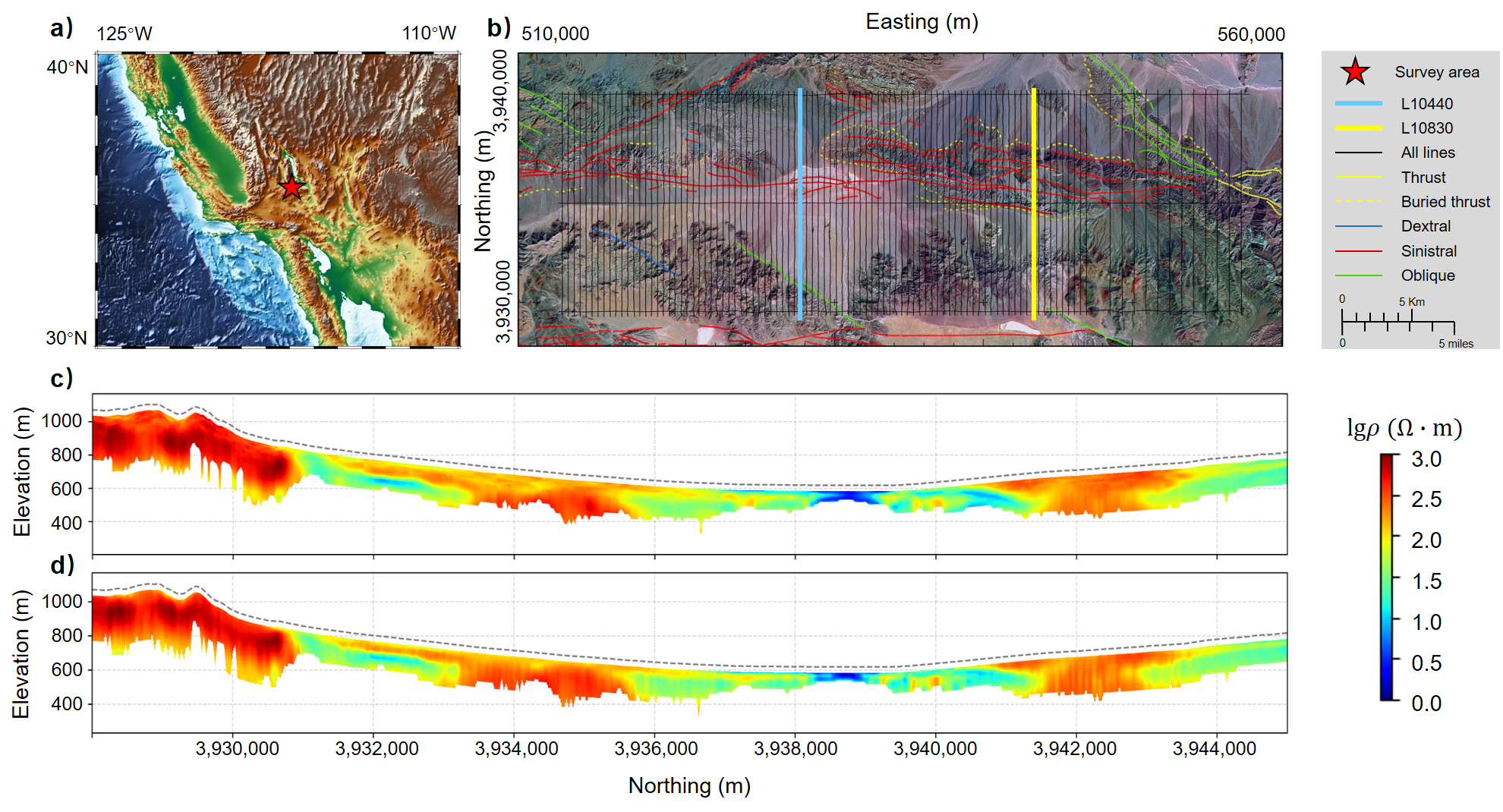This screenshot has height=812, width=1503.
Task: Click the "400" elevation tick in panel d
Action: (x=67, y=704)
